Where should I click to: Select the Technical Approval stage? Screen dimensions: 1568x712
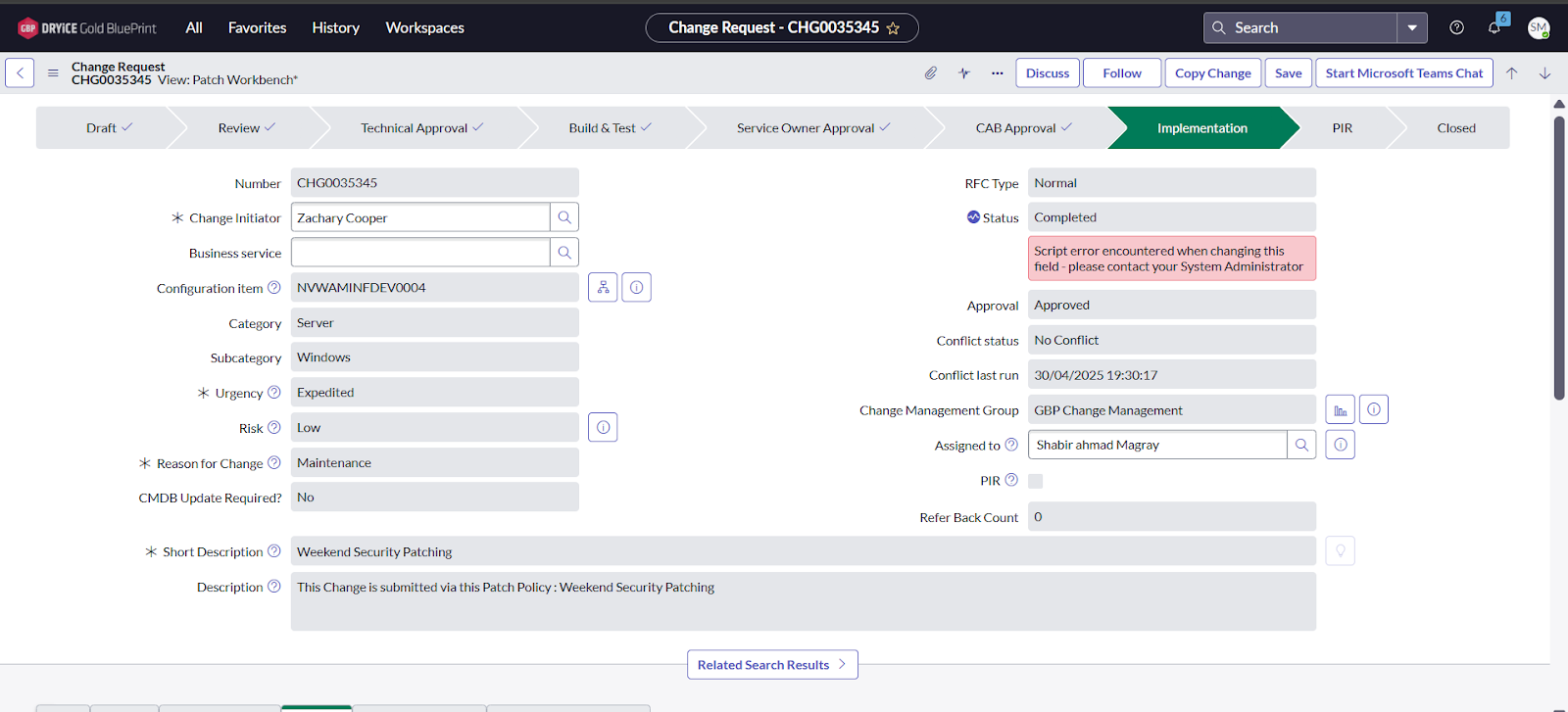click(x=421, y=127)
